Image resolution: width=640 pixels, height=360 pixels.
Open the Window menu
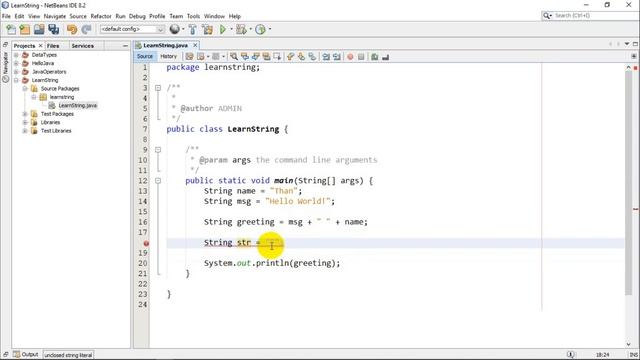214,16
